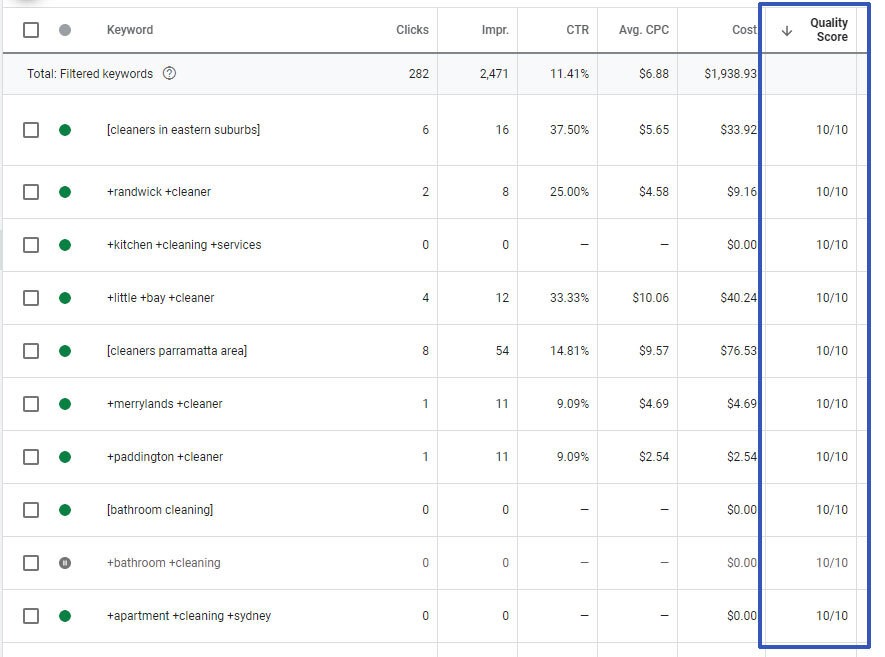
Task: Select keyword text +kitchen +cleaning +services
Action: coord(184,245)
